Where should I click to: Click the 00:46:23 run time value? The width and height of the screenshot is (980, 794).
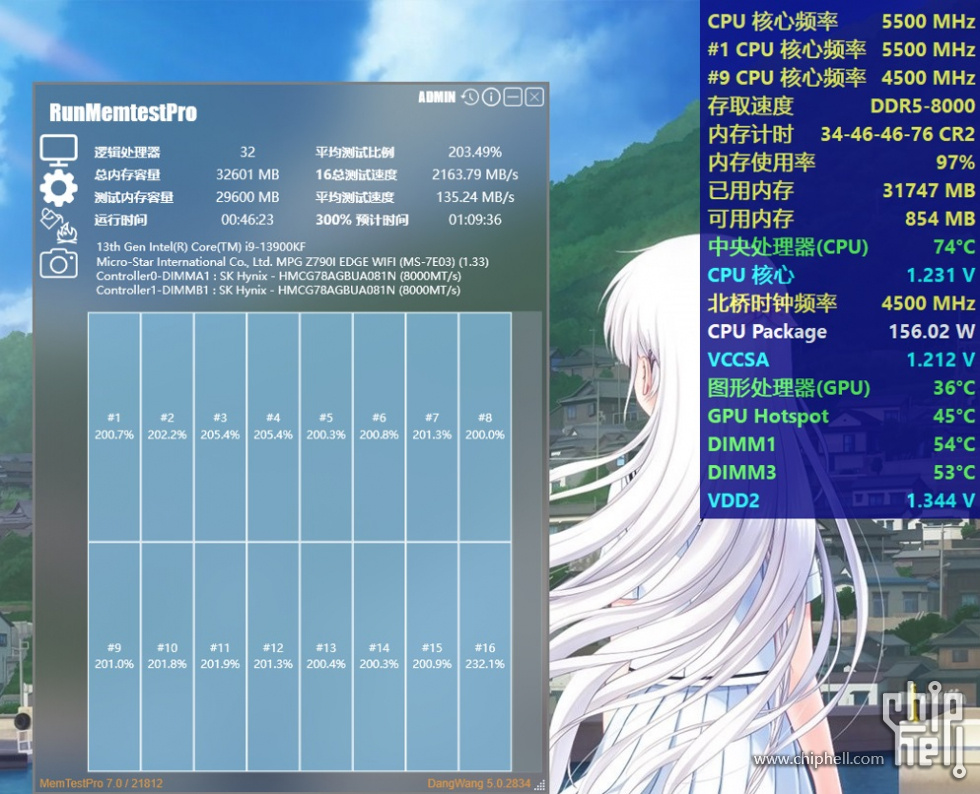(248, 219)
